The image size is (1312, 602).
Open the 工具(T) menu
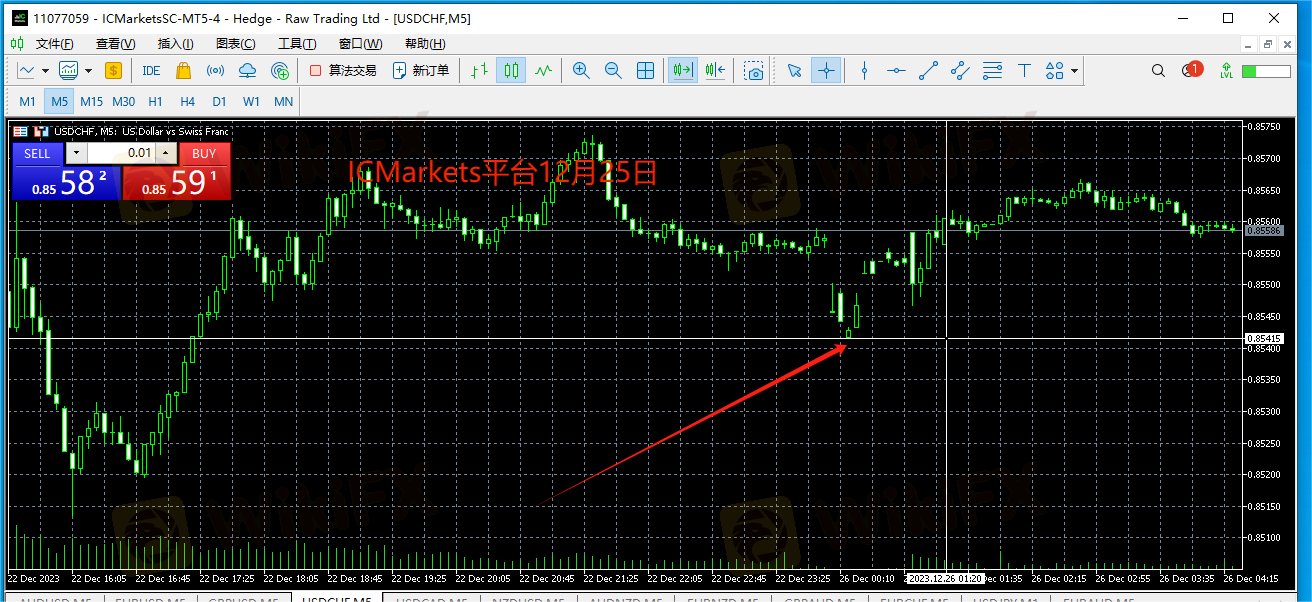[x=297, y=43]
